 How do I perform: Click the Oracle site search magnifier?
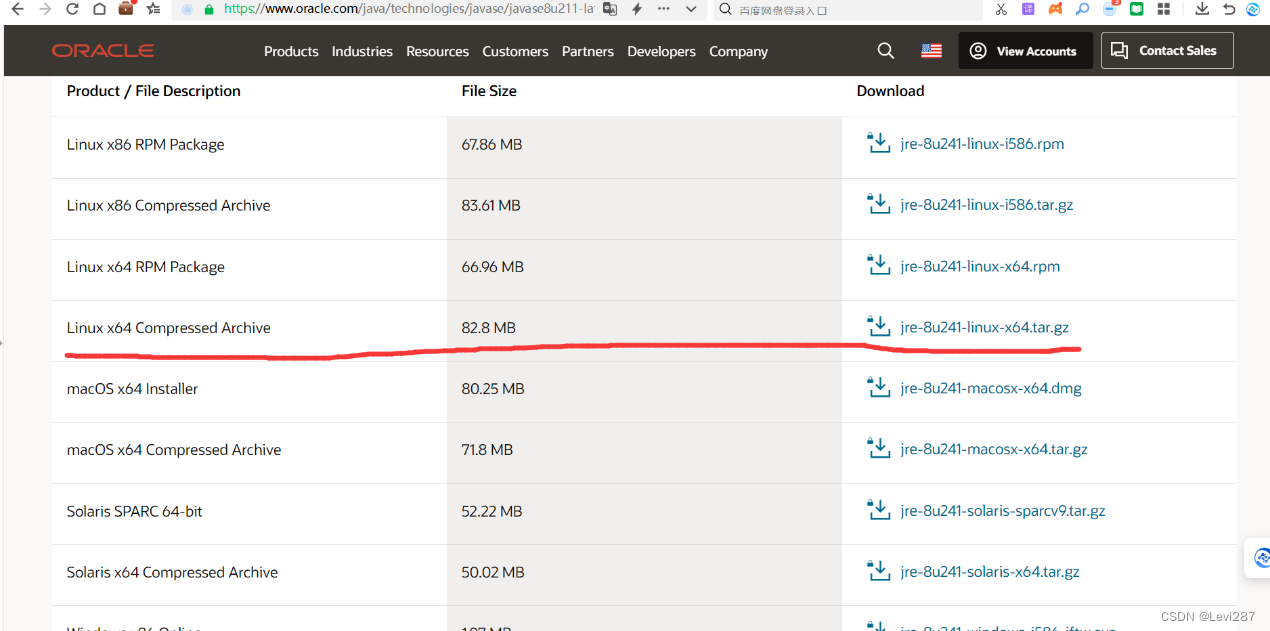click(x=885, y=50)
